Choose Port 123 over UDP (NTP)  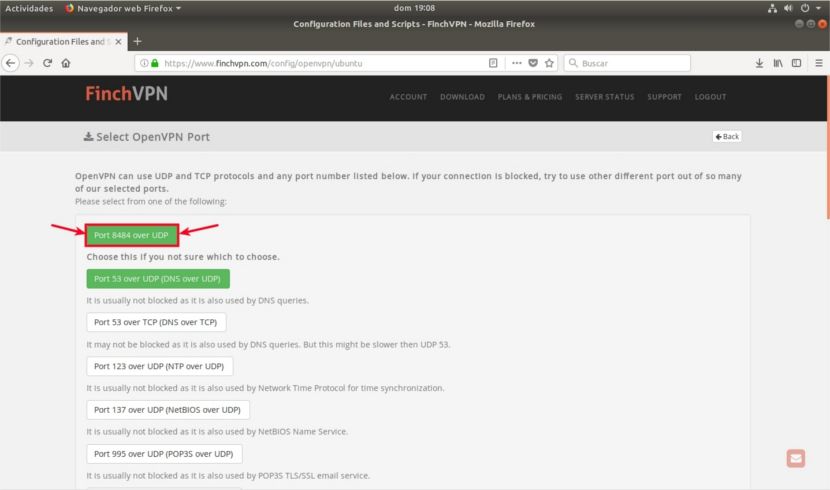[x=159, y=366]
